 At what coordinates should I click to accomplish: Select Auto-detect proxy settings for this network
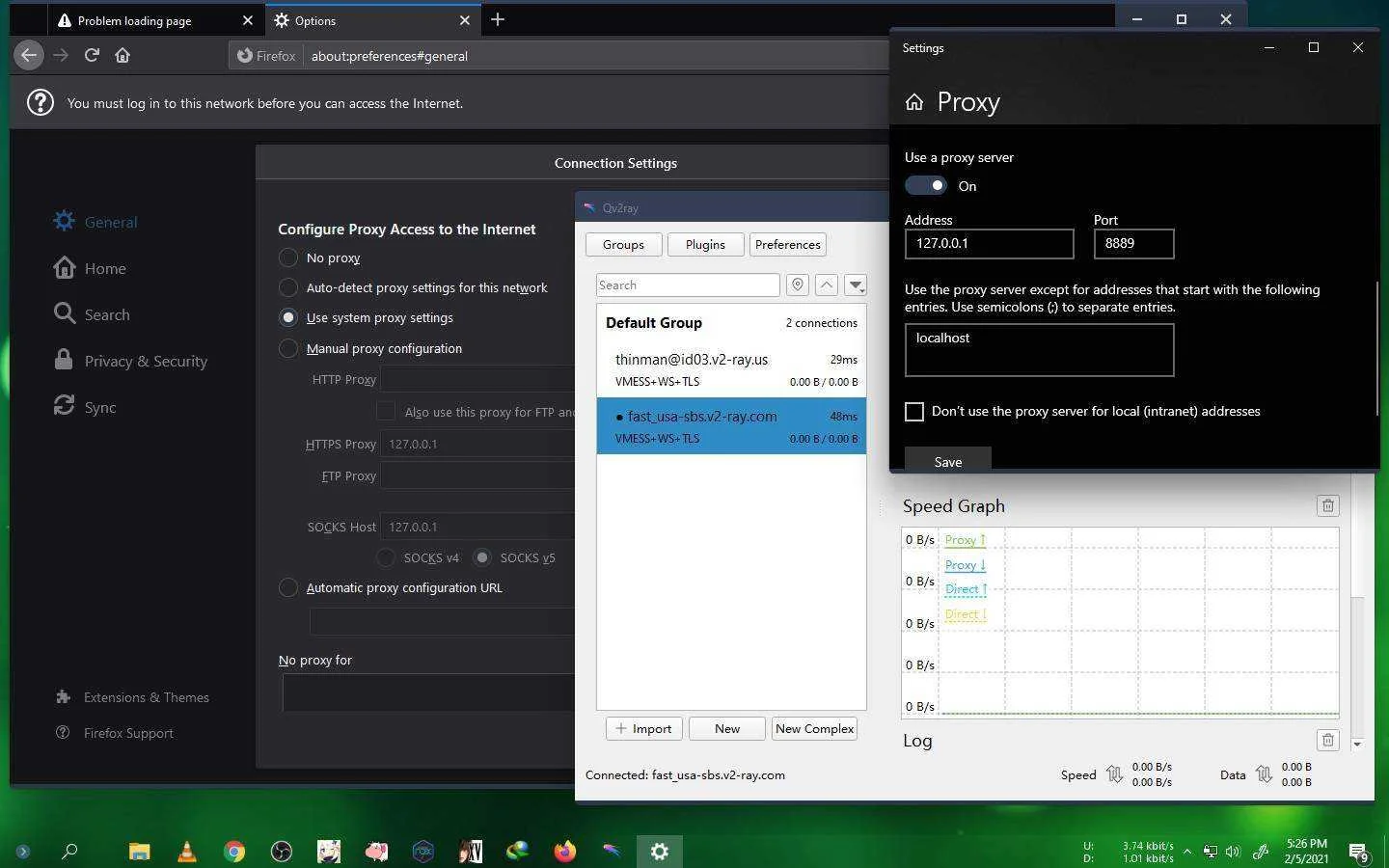pyautogui.click(x=287, y=287)
